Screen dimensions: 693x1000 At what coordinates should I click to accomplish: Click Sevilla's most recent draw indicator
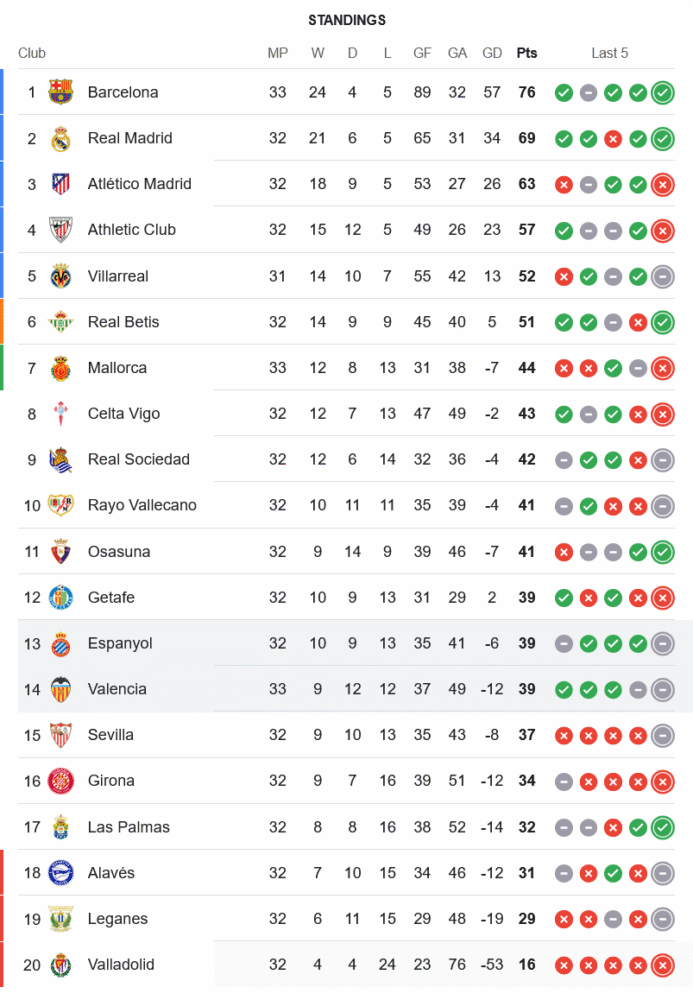[x=662, y=736]
